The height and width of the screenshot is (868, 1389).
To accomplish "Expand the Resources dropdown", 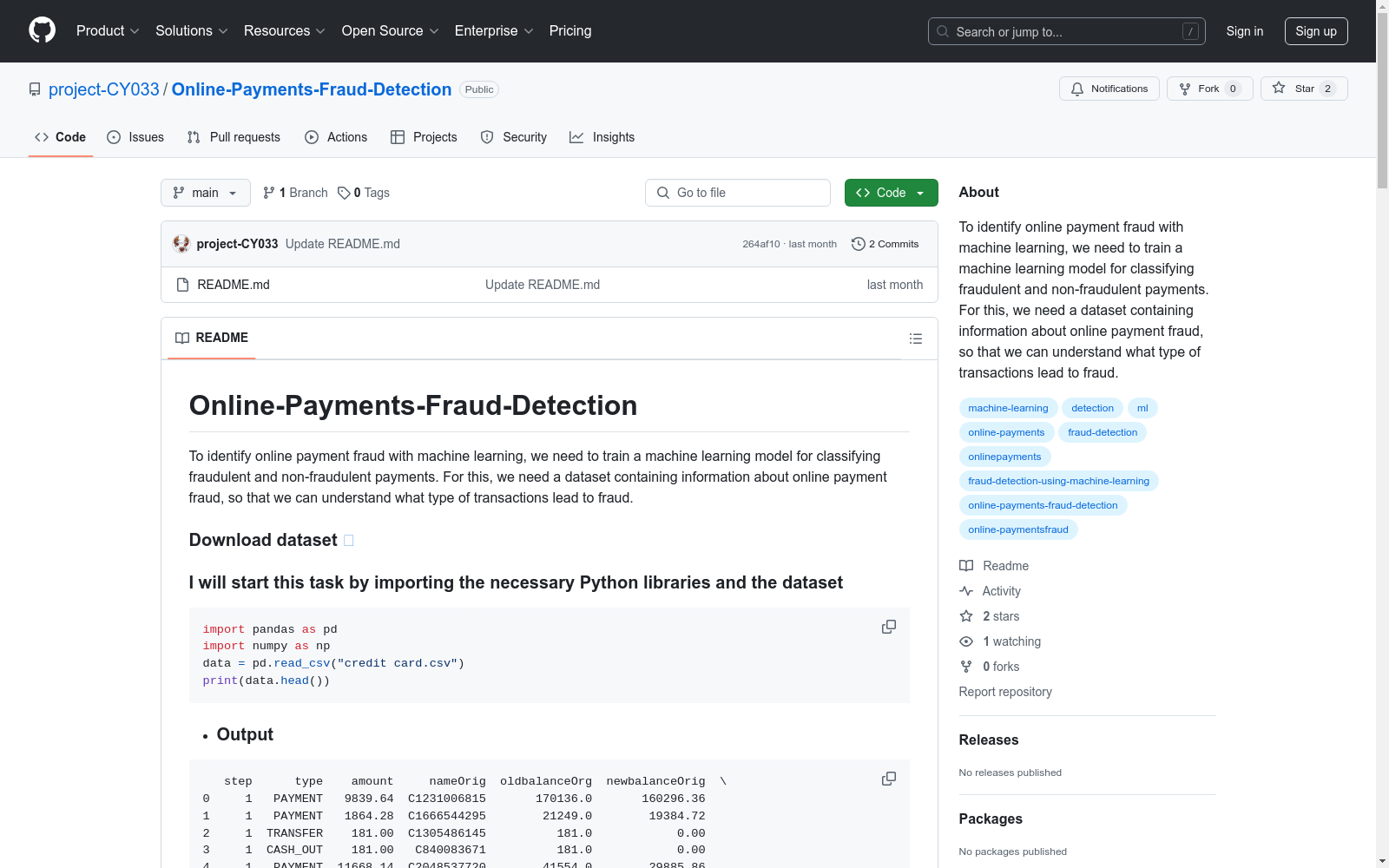I will 285,31.
